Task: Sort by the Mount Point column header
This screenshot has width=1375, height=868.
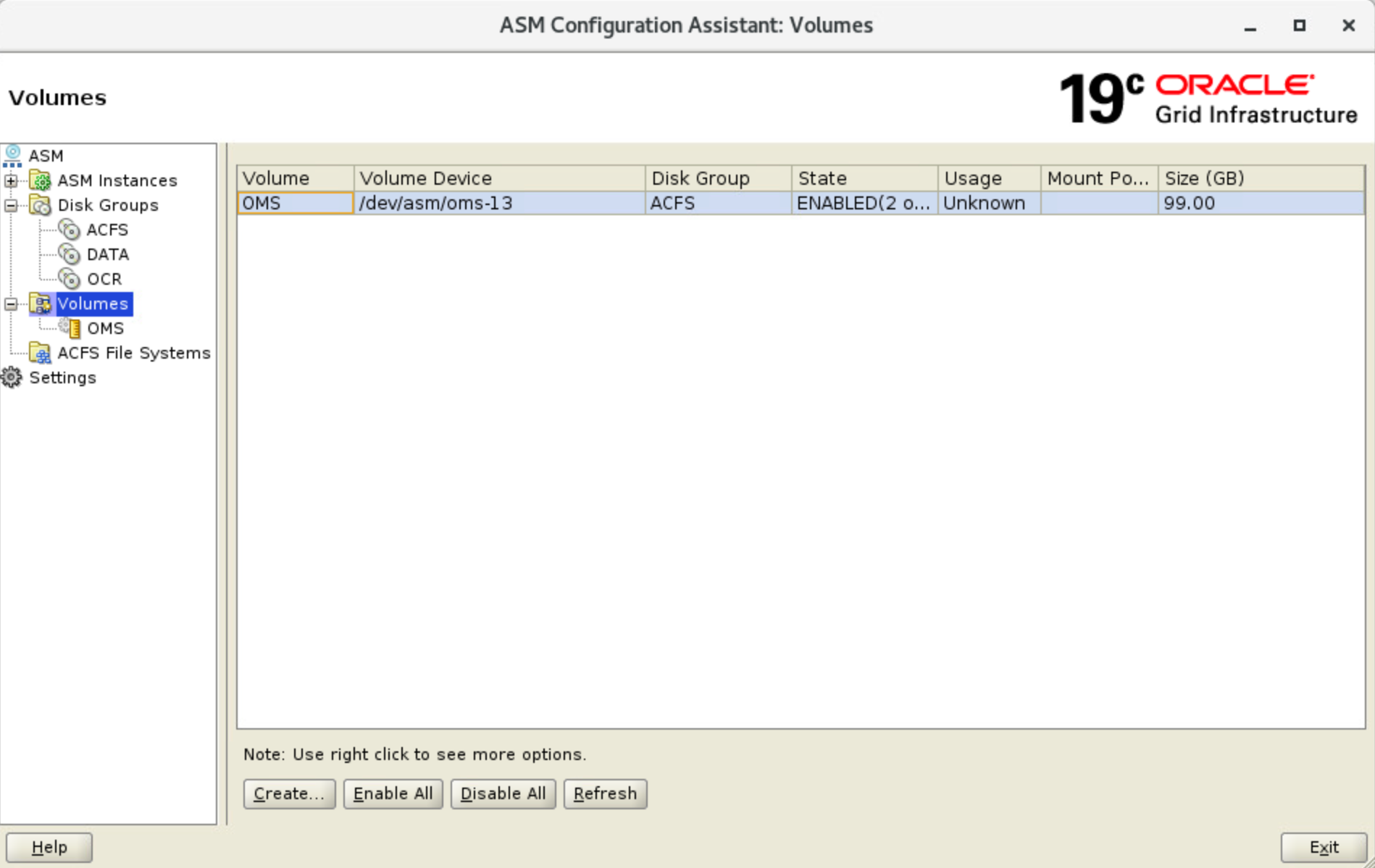Action: (1100, 178)
